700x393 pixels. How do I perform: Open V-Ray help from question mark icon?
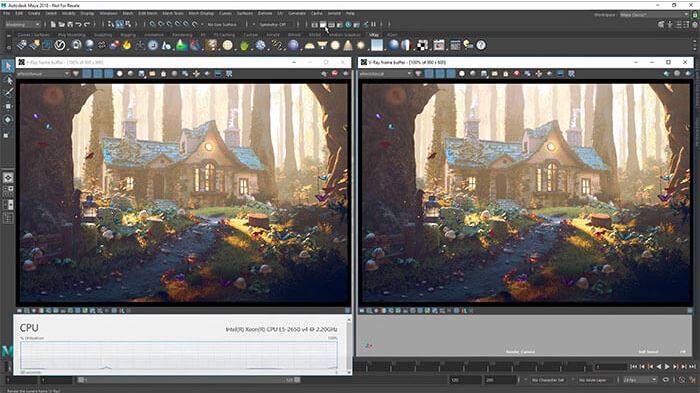pos(481,45)
